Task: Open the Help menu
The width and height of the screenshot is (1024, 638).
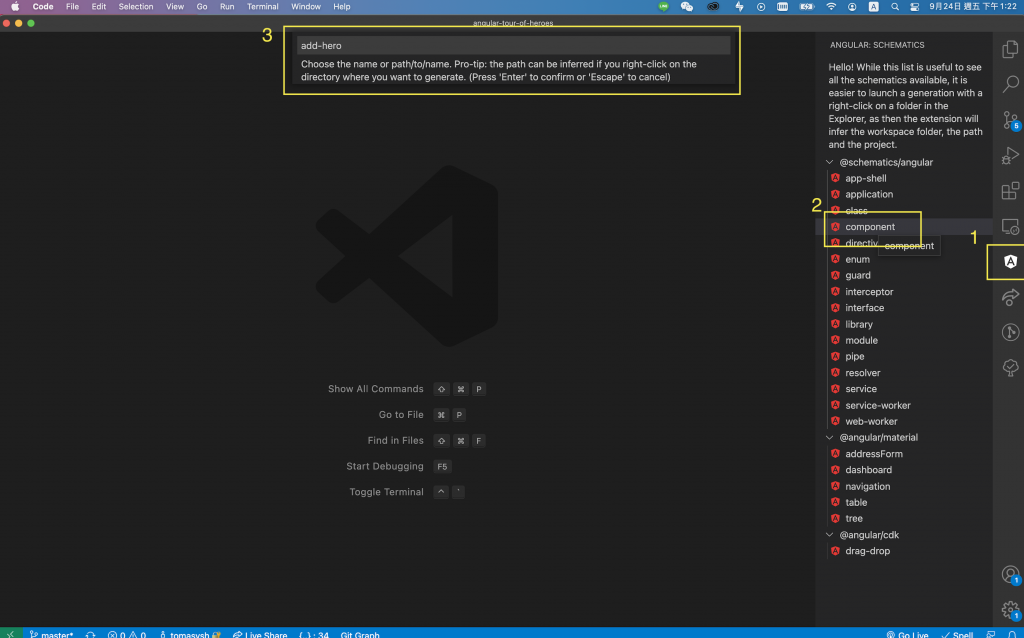Action: (x=342, y=7)
